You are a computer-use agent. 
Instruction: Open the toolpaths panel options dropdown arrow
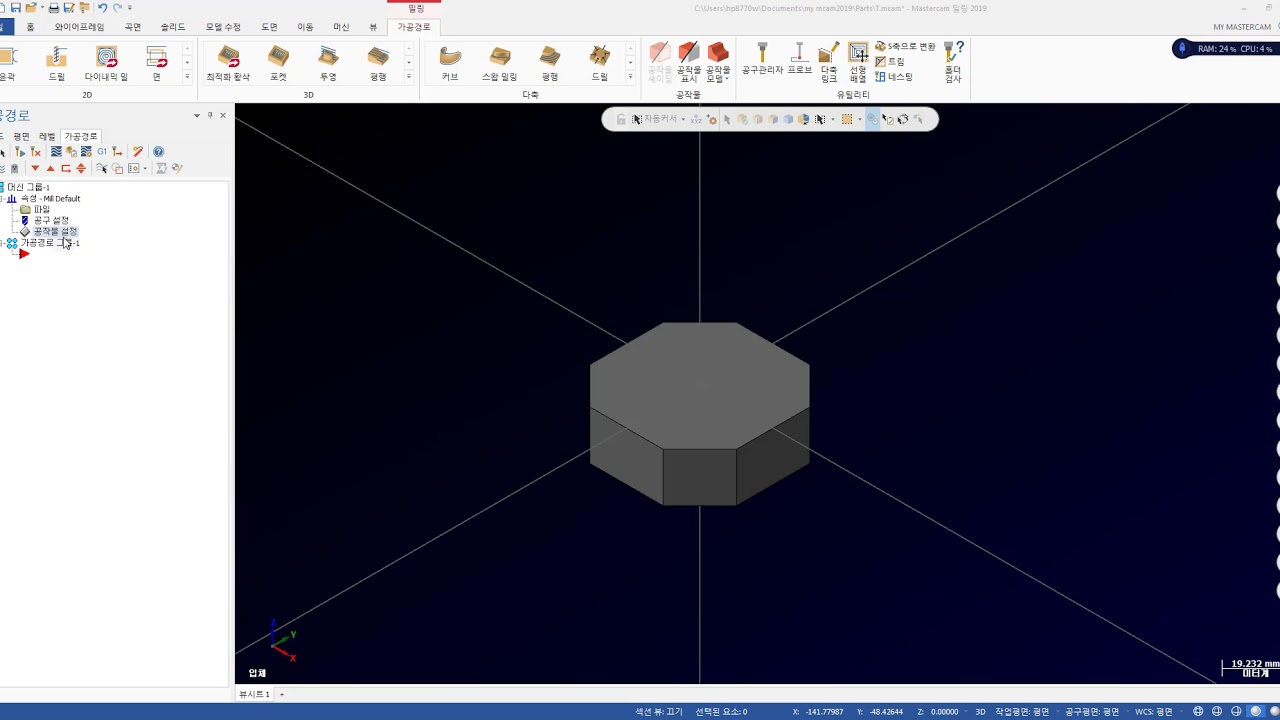[197, 116]
